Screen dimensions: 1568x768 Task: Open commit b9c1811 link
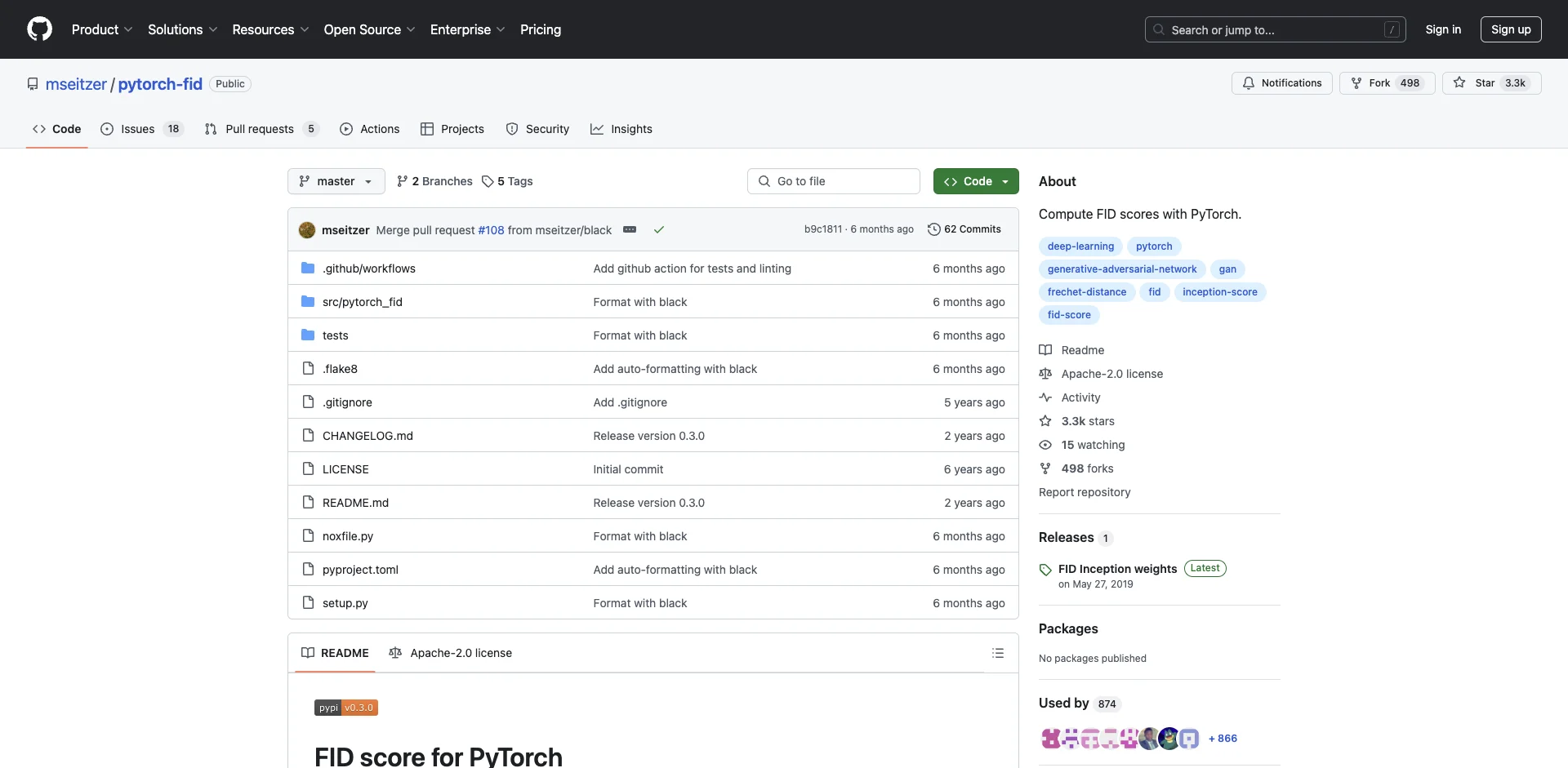click(x=822, y=229)
